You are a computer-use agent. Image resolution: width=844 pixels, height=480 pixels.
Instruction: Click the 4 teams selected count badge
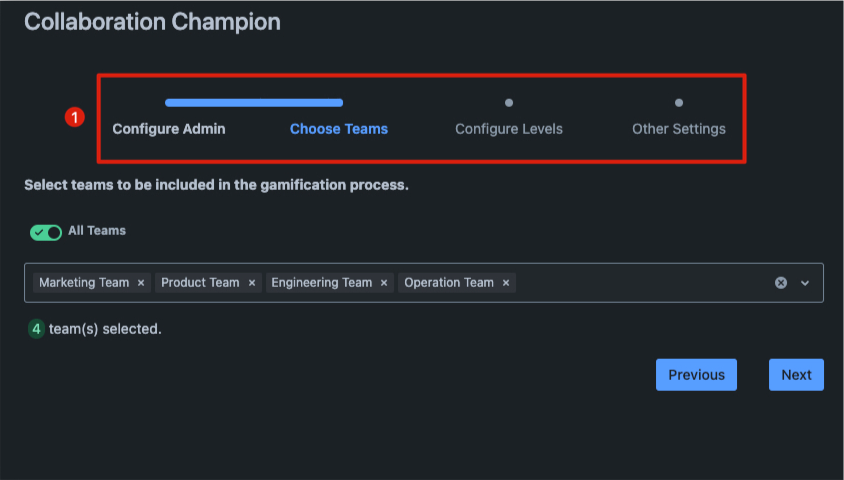pos(37,328)
